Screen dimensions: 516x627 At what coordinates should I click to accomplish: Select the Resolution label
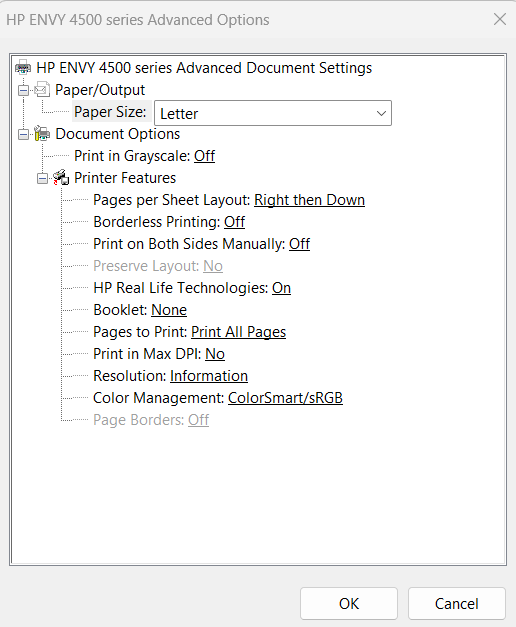coord(130,376)
